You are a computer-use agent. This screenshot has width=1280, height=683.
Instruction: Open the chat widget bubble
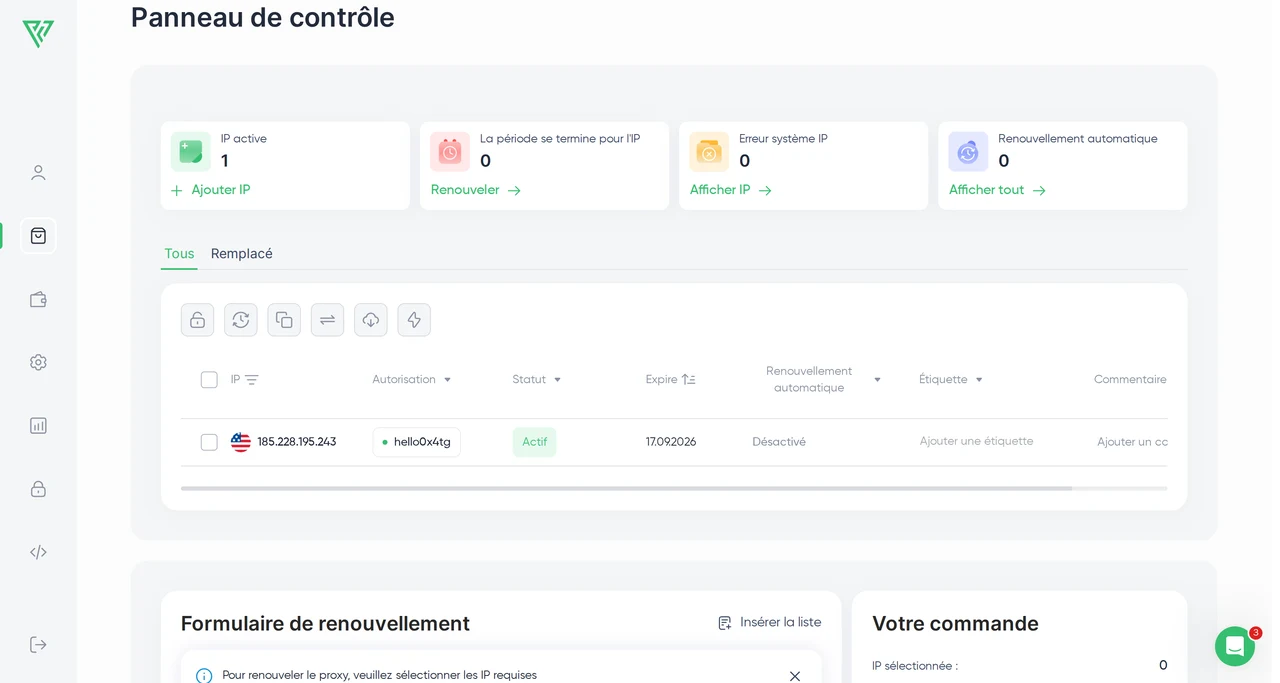coord(1235,646)
